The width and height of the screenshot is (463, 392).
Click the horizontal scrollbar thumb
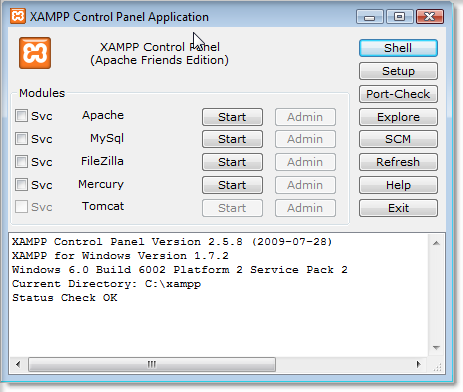(x=152, y=364)
